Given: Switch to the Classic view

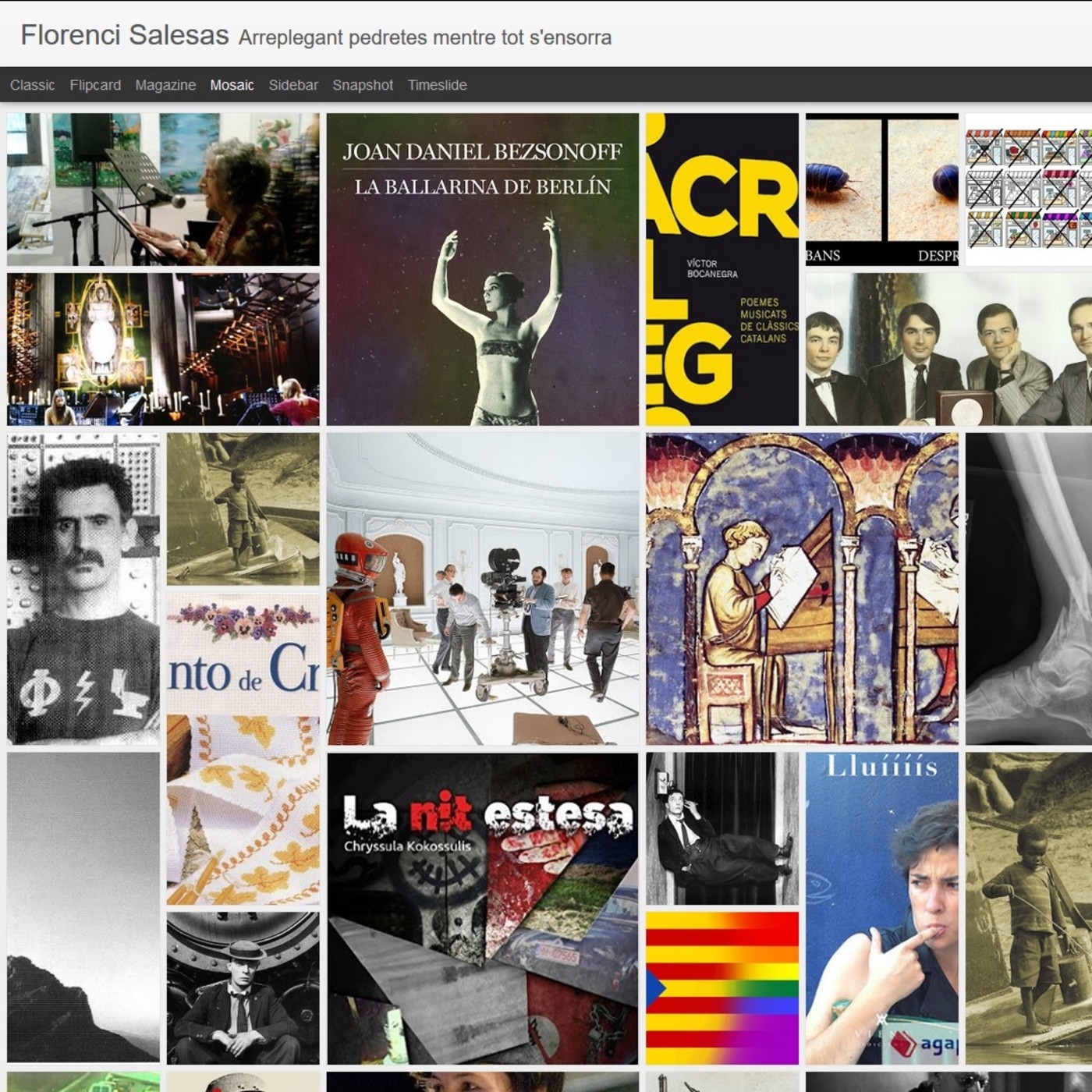Looking at the screenshot, I should [32, 85].
